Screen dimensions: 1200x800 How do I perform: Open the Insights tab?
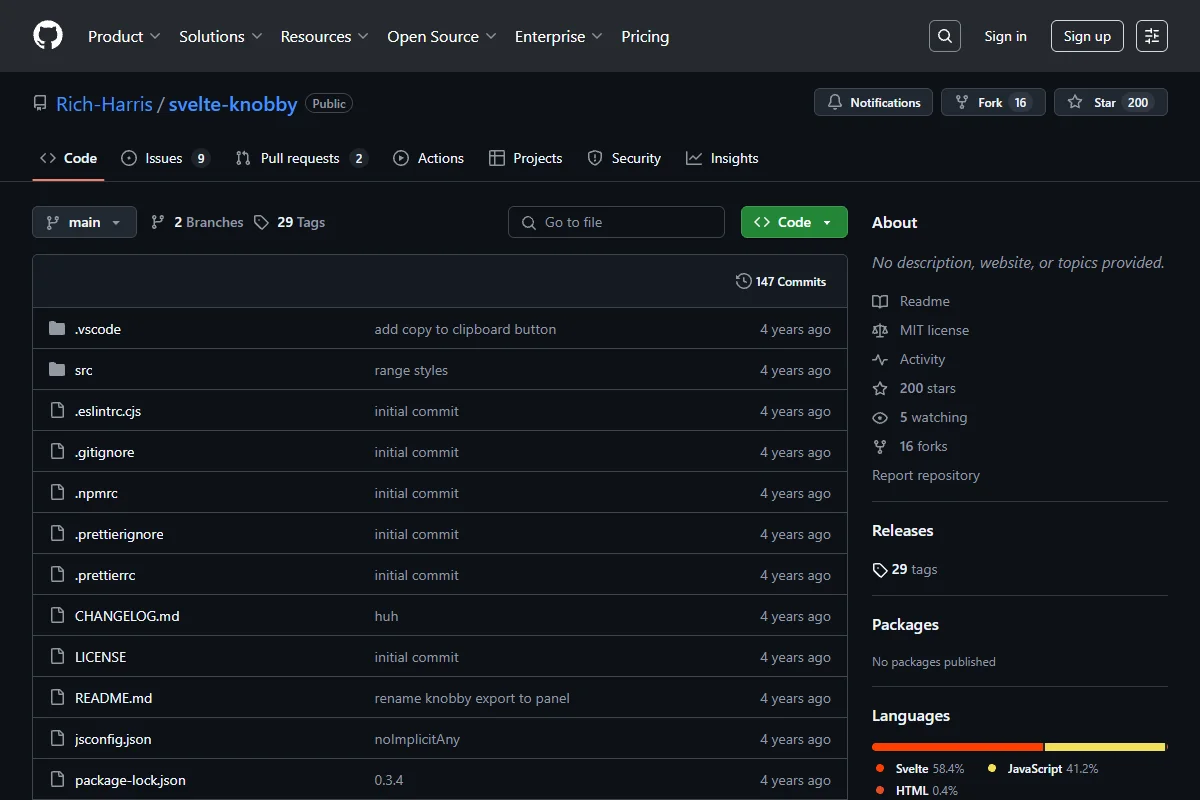722,158
